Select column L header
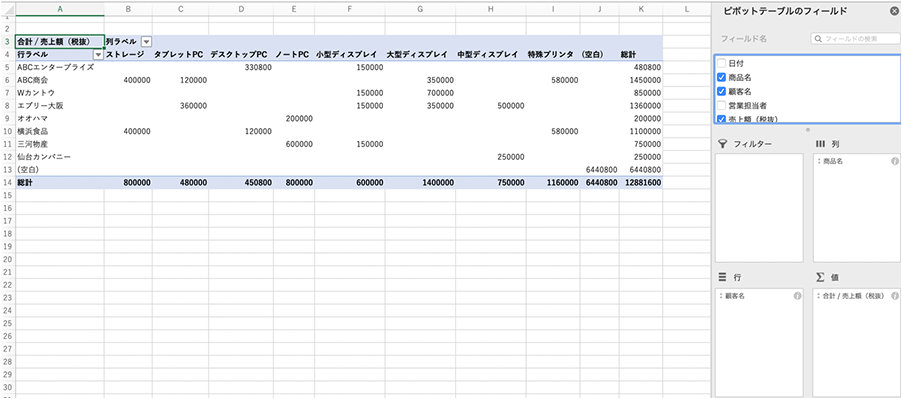Image resolution: width=902 pixels, height=399 pixels. click(x=686, y=10)
